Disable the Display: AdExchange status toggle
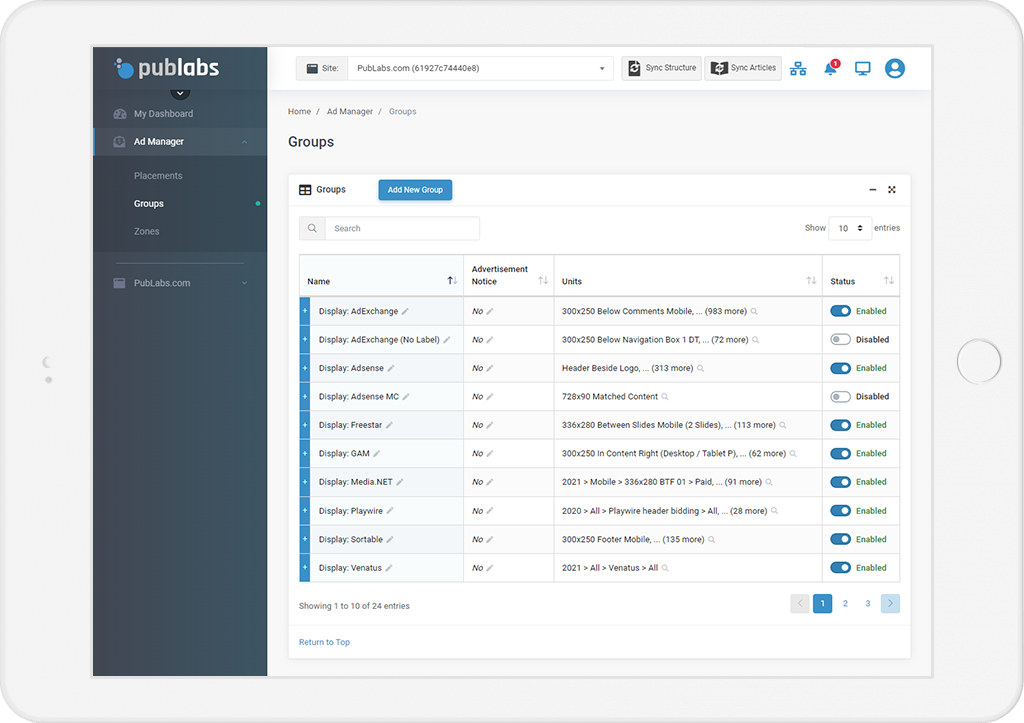This screenshot has height=723, width=1024. coord(840,311)
